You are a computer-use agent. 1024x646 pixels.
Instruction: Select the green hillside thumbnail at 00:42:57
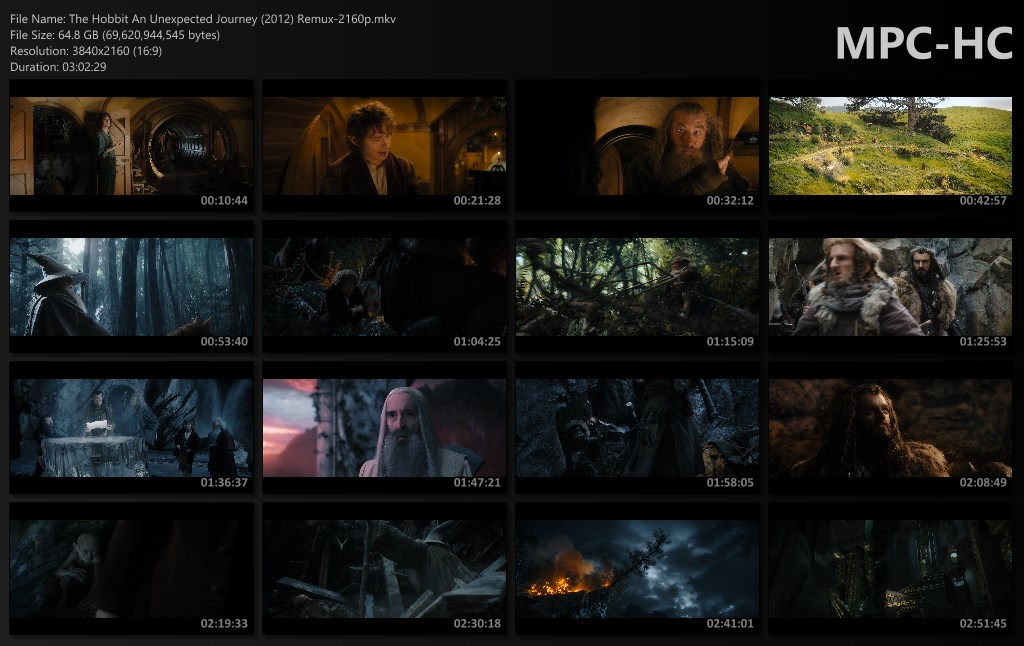[890, 145]
